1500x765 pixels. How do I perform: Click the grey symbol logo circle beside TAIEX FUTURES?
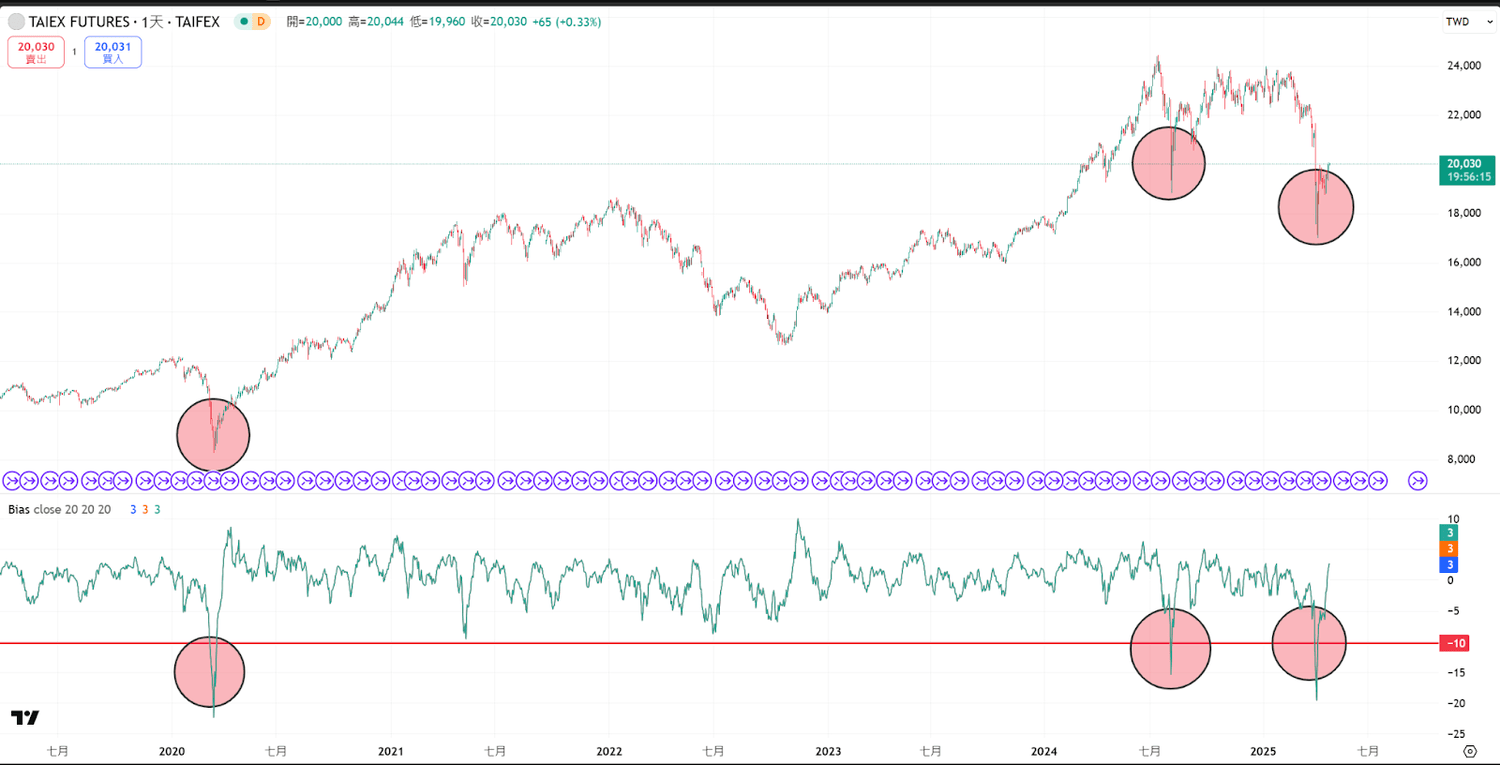pos(16,21)
